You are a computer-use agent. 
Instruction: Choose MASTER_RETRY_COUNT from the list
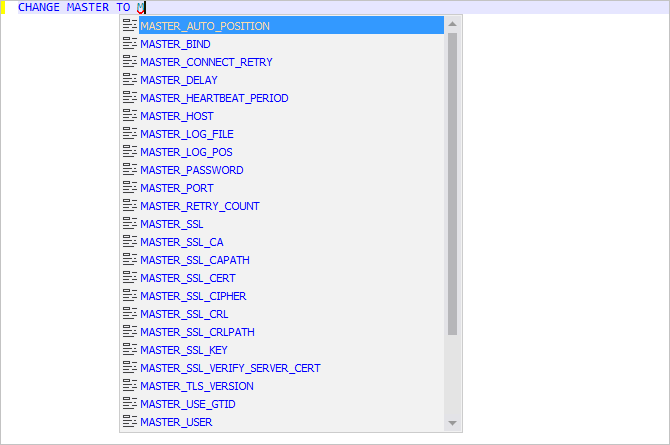(282, 206)
